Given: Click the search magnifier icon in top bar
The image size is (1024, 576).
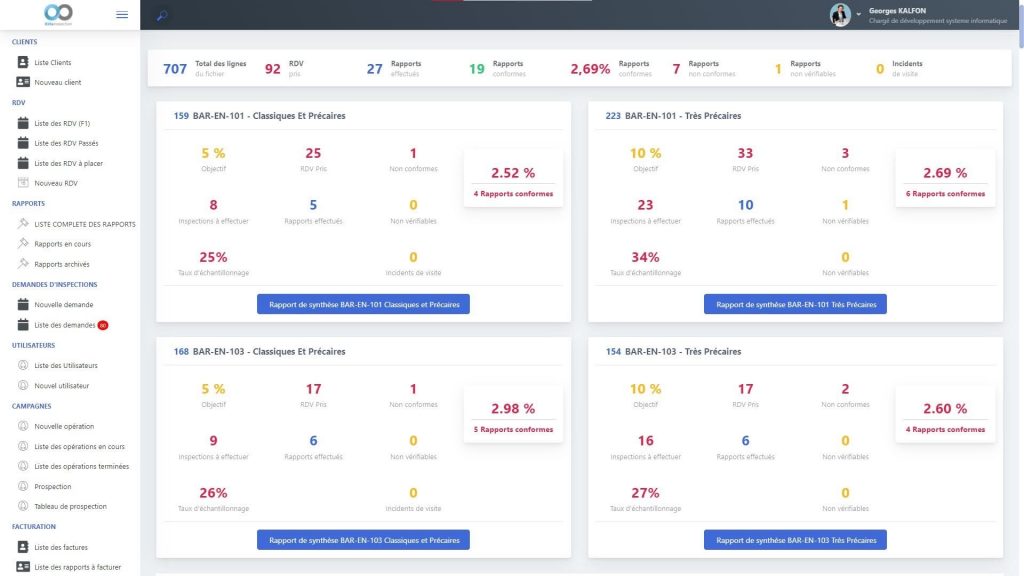Looking at the screenshot, I should tap(162, 15).
